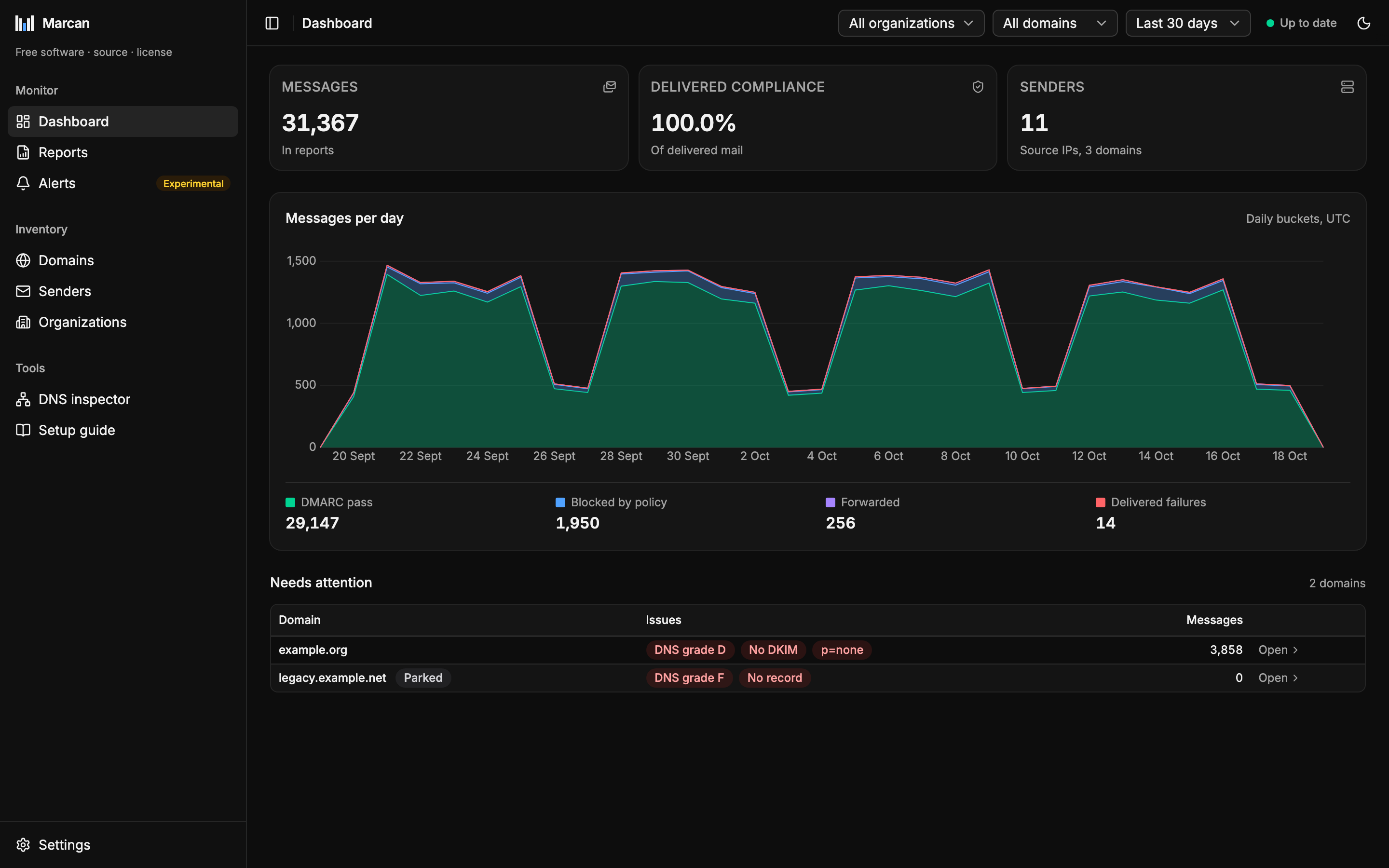
Task: Switch theme with the moon icon
Action: [x=1364, y=23]
